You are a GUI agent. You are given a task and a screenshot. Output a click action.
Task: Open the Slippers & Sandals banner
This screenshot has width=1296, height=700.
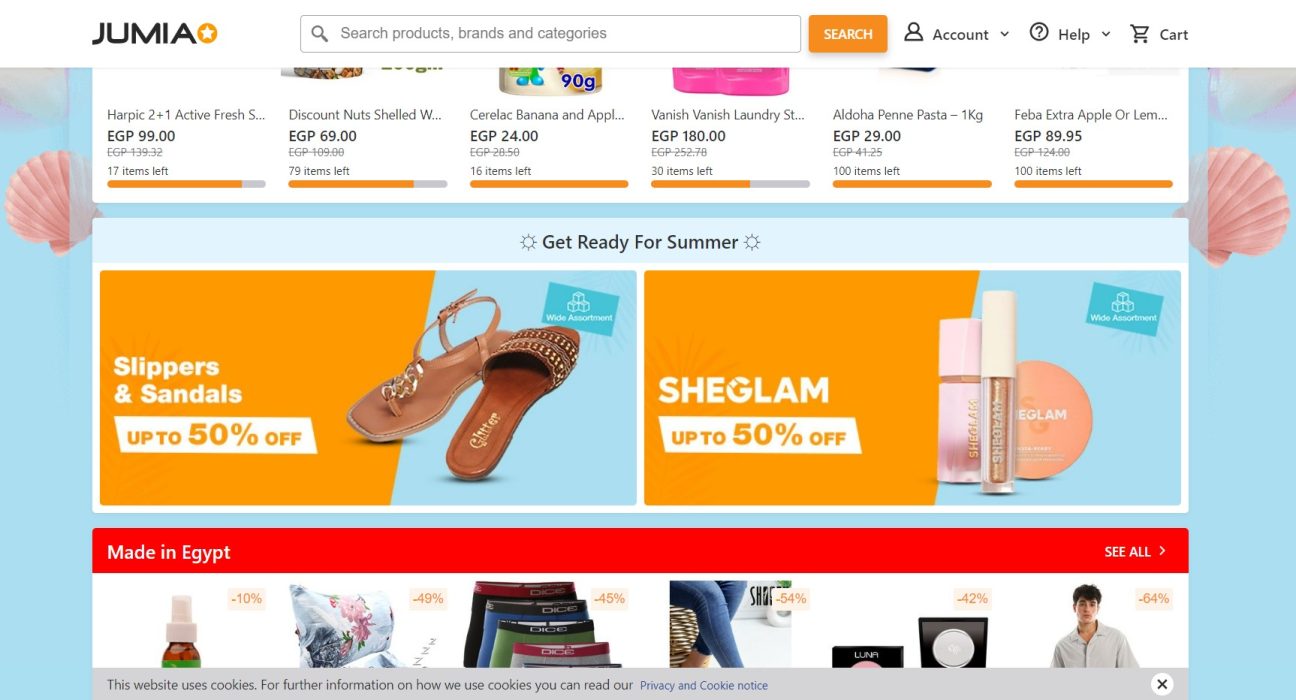(368, 388)
